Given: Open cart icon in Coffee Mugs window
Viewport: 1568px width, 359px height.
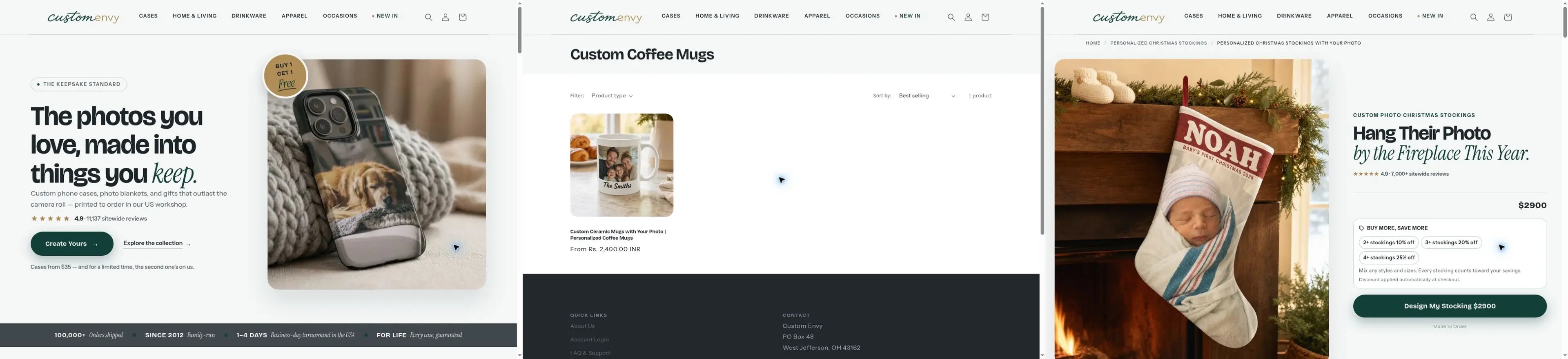Looking at the screenshot, I should (985, 17).
